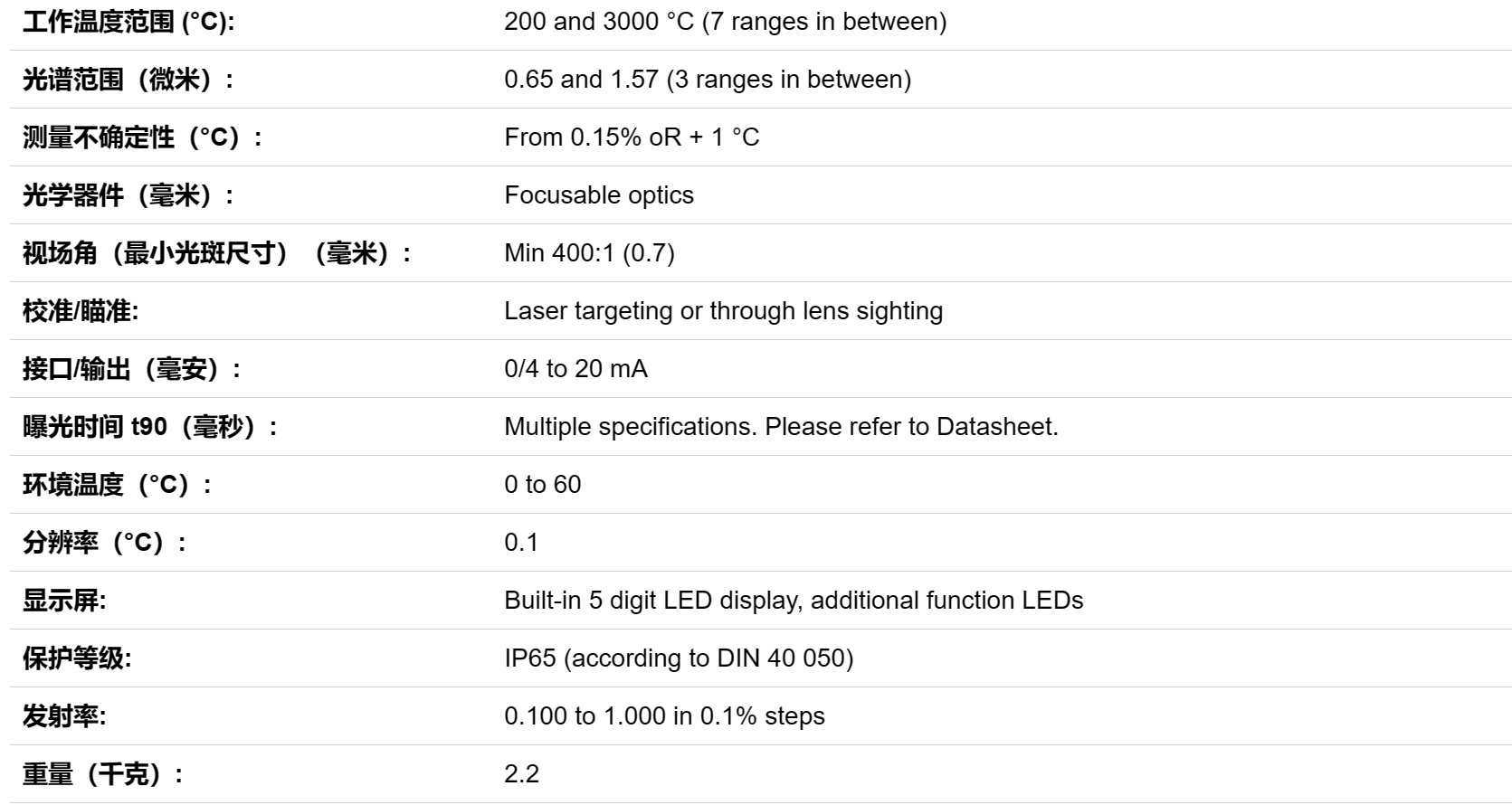Click the resolution value '0.1'
Screen dimensions: 1512x805
521,543
